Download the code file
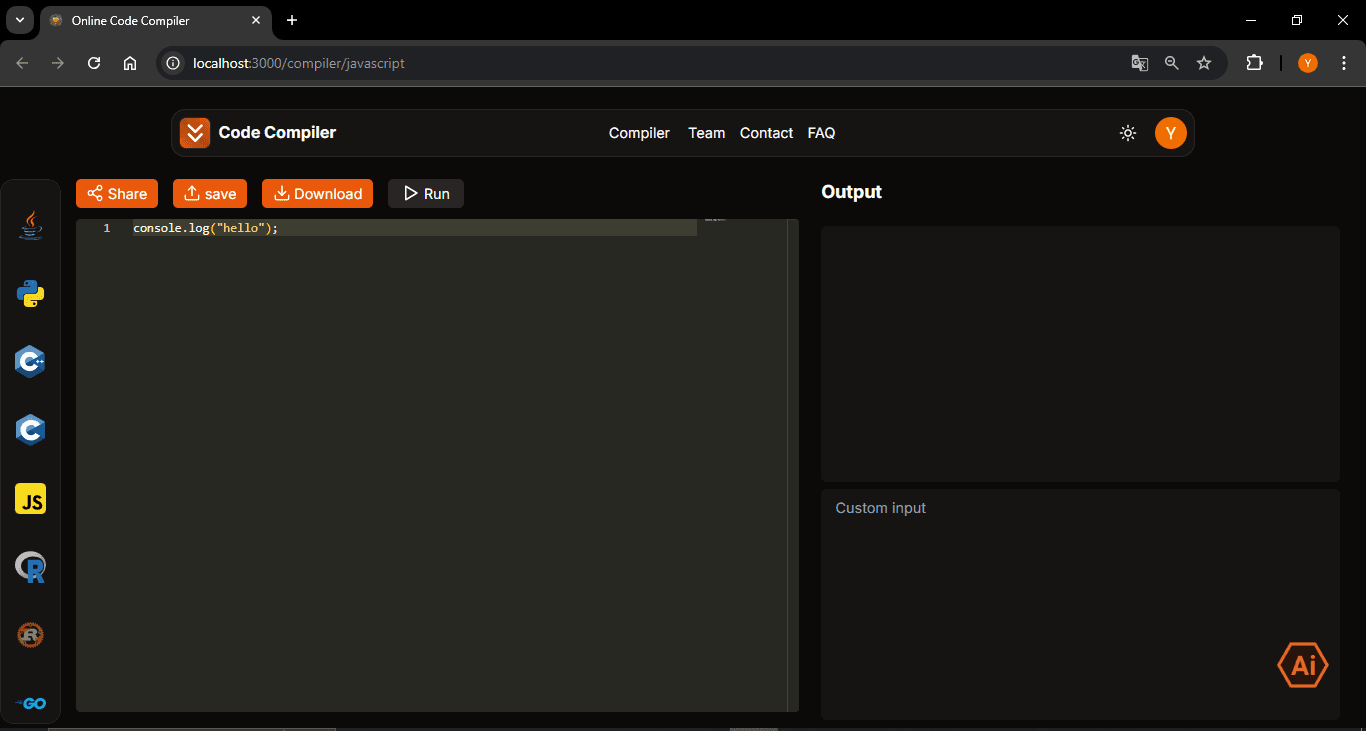Viewport: 1366px width, 731px height. [x=317, y=194]
